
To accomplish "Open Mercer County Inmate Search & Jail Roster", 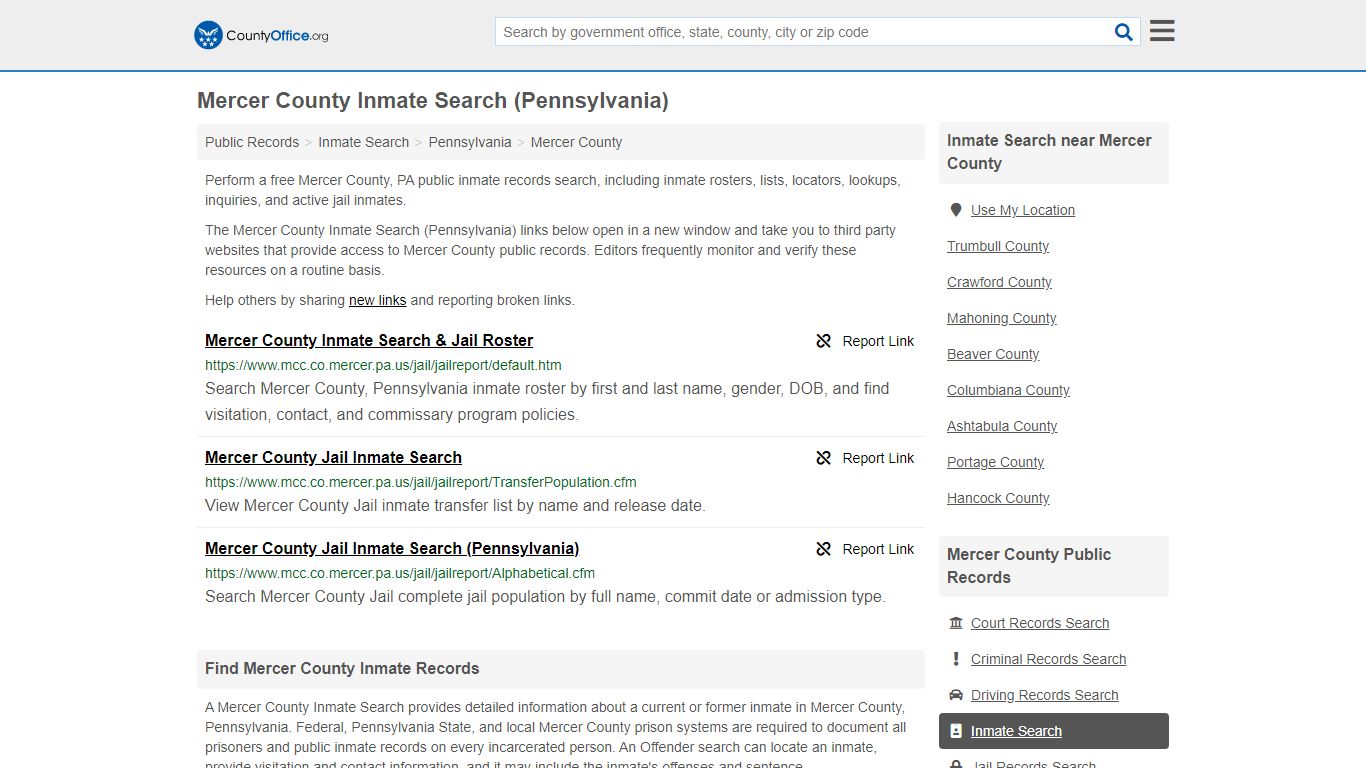I will tap(369, 340).
